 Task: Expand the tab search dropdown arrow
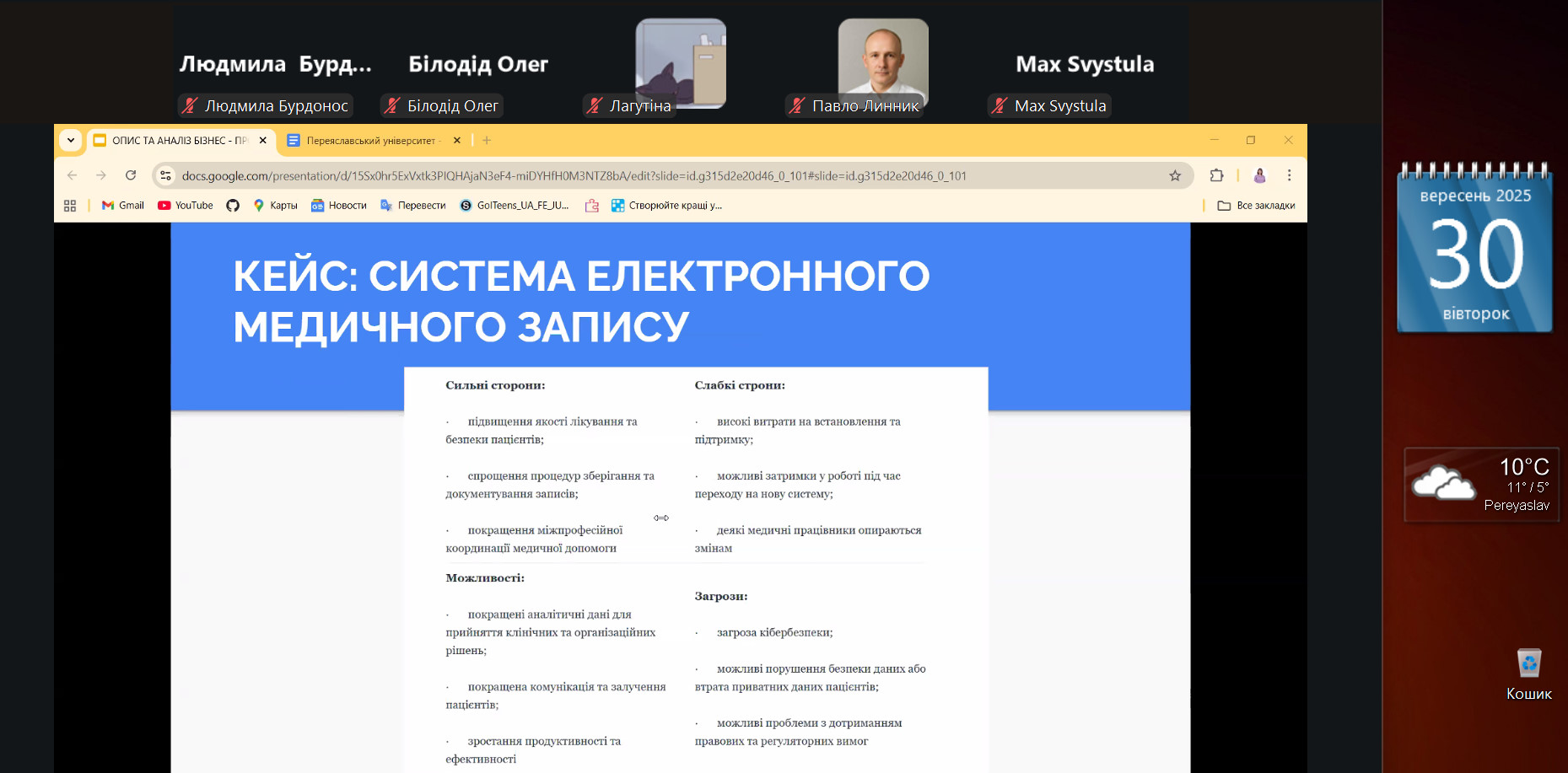pyautogui.click(x=71, y=141)
